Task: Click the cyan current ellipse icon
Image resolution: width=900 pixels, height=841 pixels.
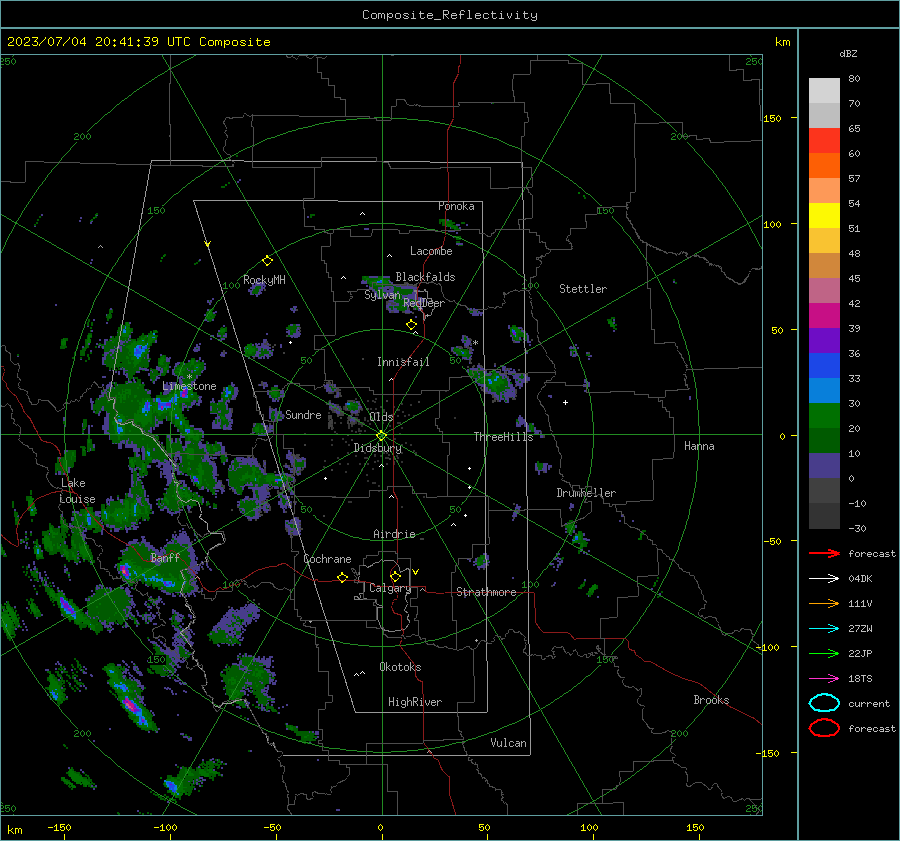Action: point(824,703)
